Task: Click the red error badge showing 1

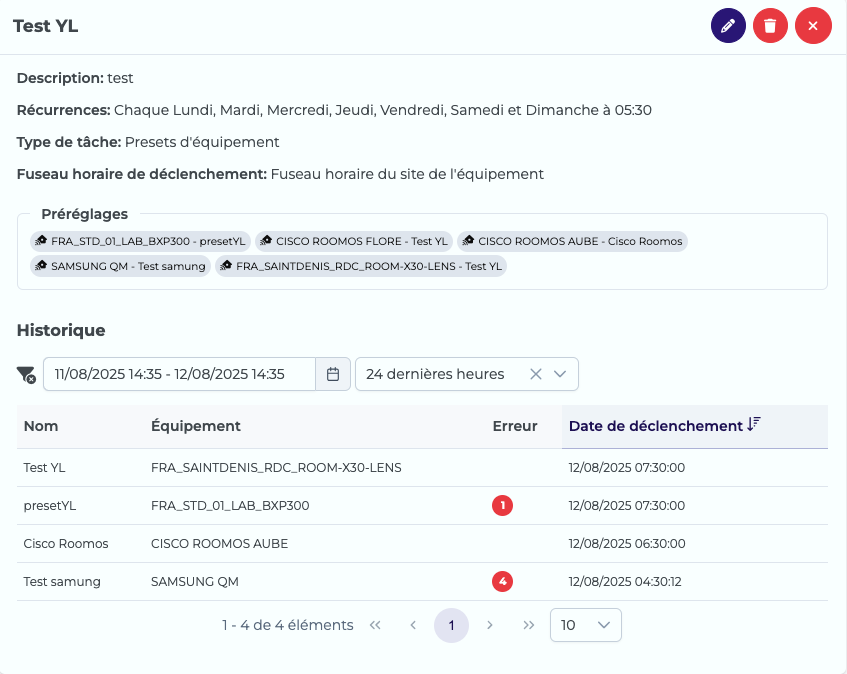Action: pos(502,506)
